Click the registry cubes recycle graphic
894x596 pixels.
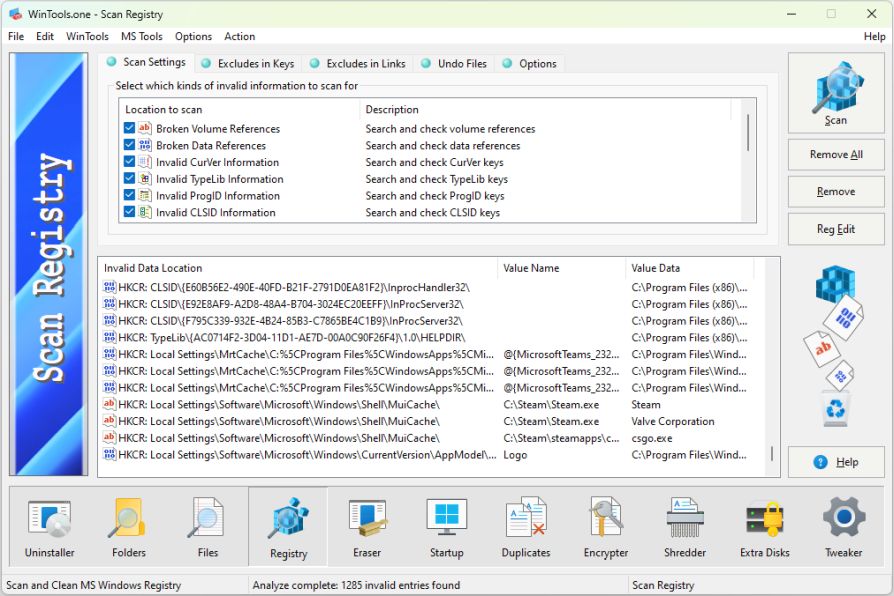836,347
